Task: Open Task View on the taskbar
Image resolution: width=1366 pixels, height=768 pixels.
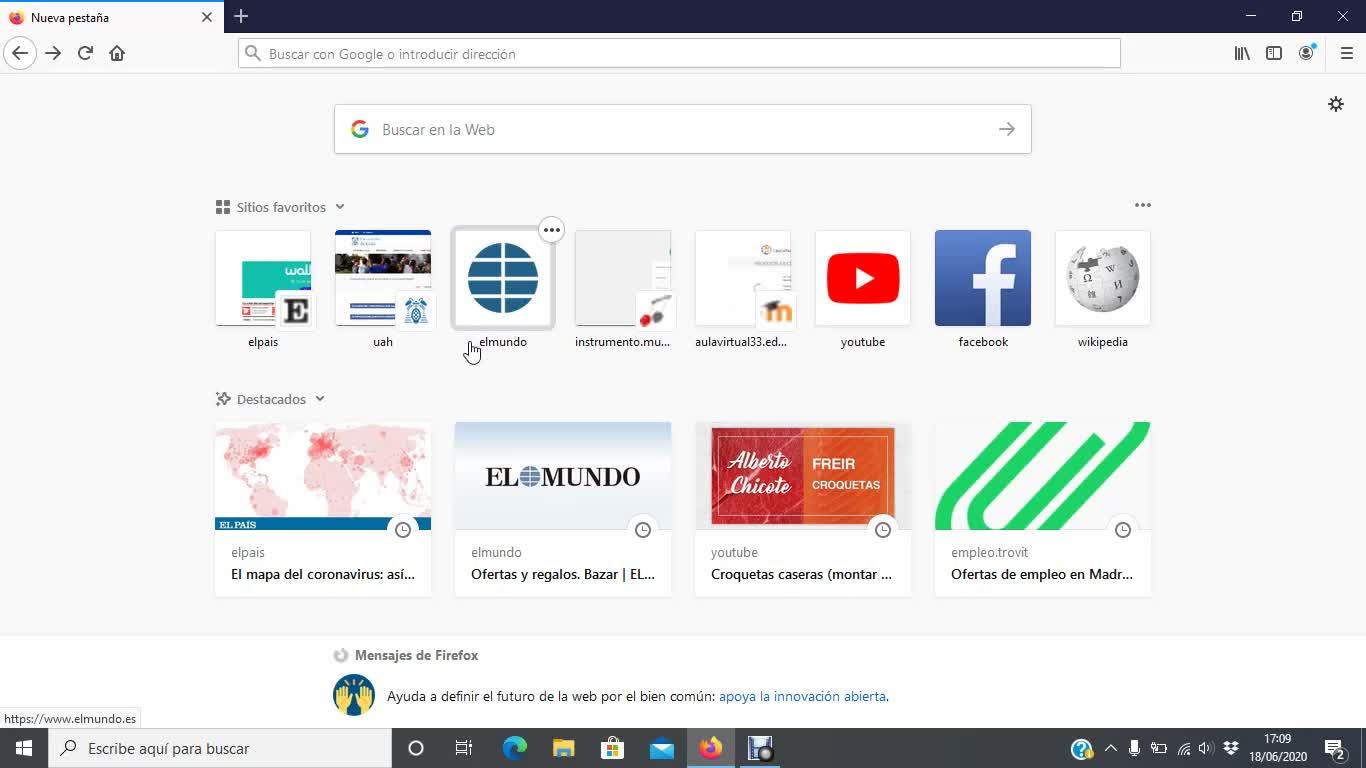Action: coord(464,748)
